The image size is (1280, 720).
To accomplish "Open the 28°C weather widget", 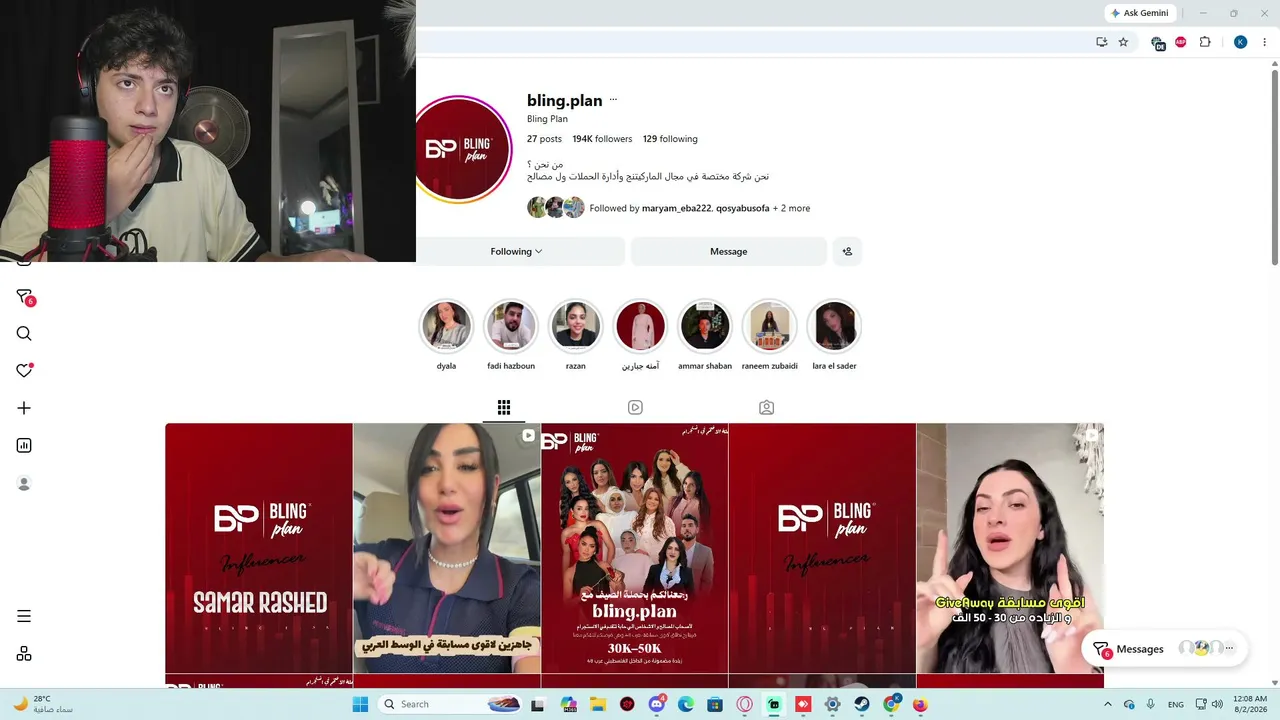I will 42,704.
